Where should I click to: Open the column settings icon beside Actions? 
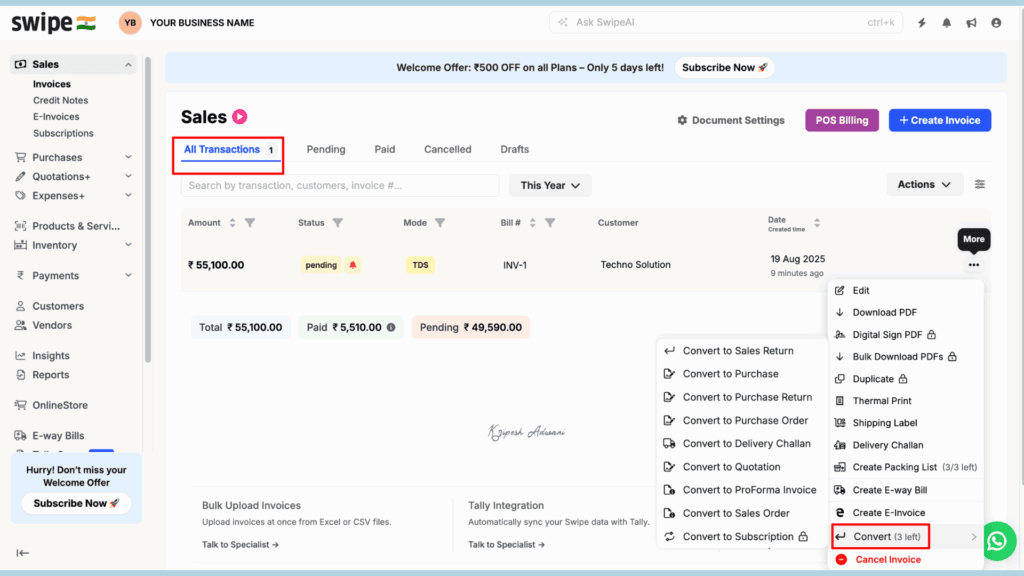(980, 185)
